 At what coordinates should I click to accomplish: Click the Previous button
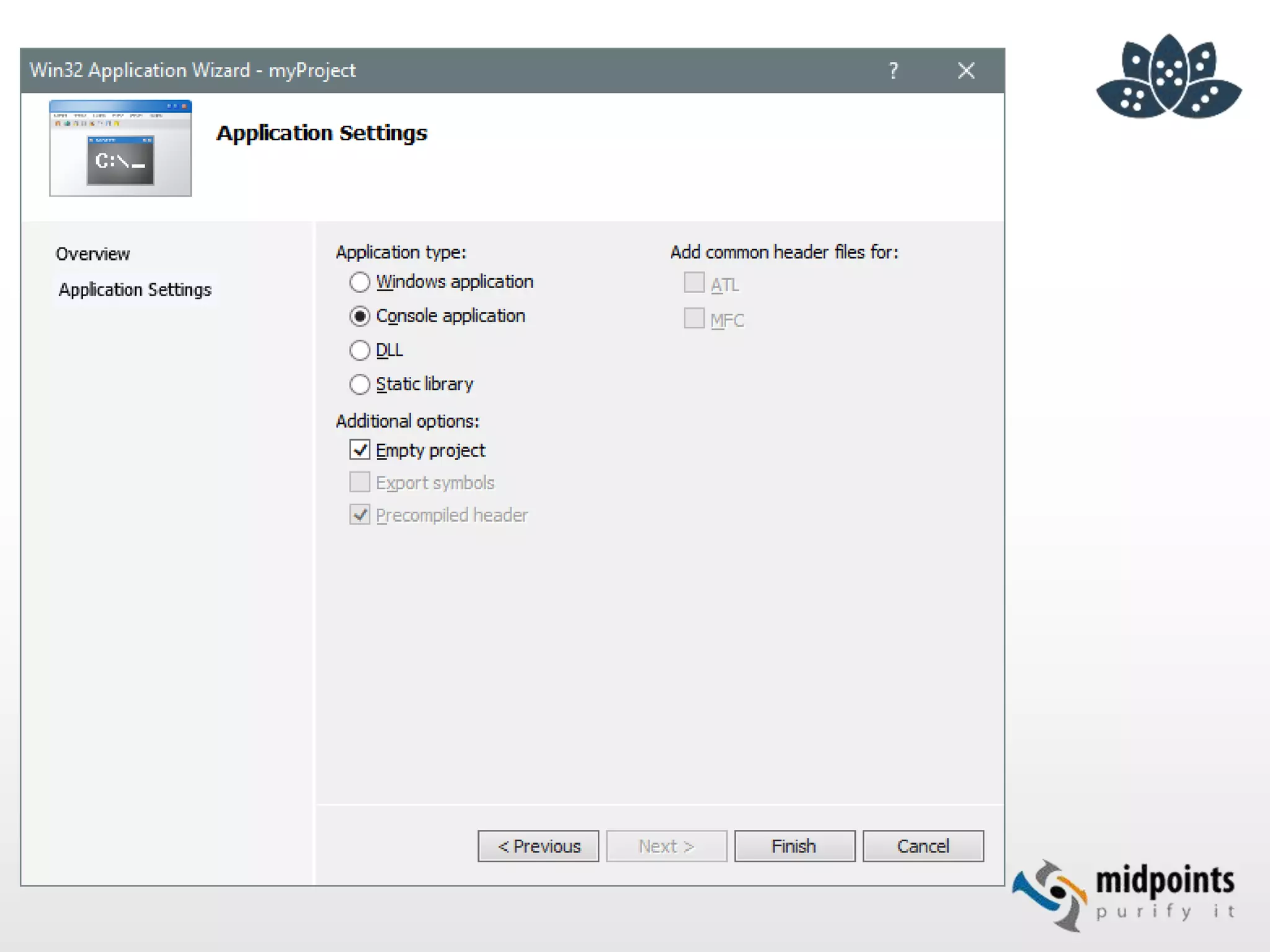538,846
